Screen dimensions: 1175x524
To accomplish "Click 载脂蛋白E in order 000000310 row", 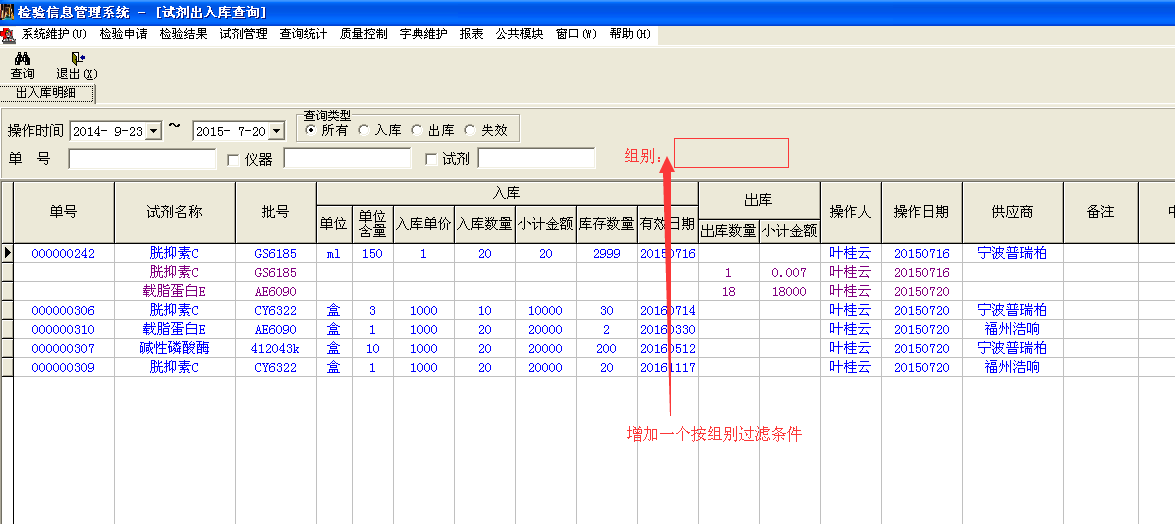I will [x=174, y=329].
